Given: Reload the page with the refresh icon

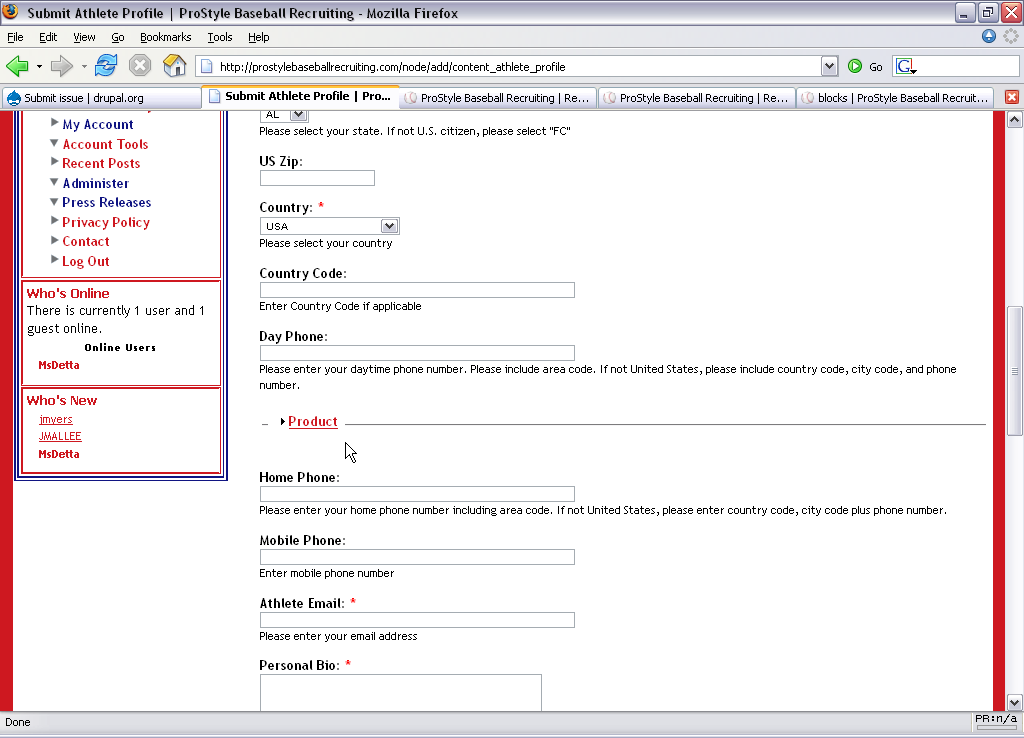Looking at the screenshot, I should (x=106, y=66).
